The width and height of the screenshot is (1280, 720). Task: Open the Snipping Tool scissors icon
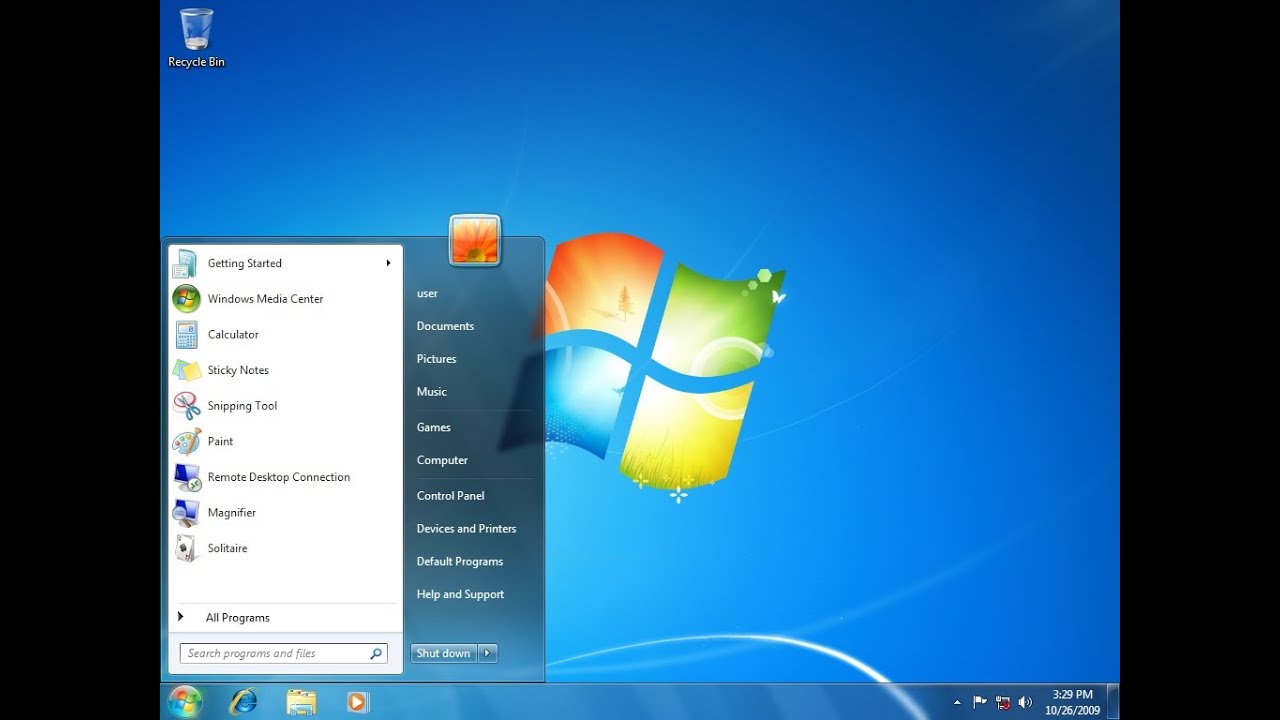pos(186,406)
